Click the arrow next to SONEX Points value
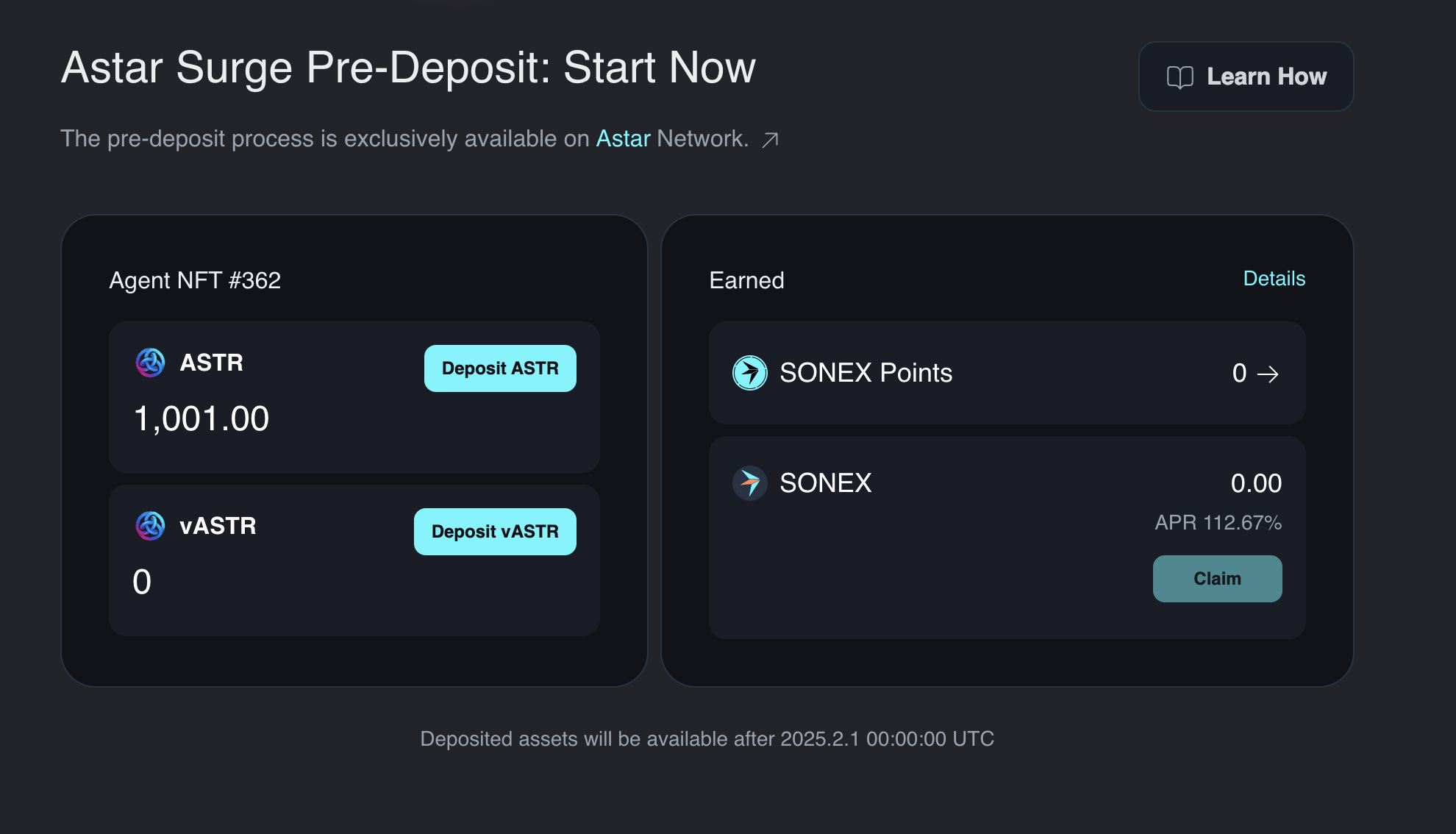This screenshot has width=1456, height=834. point(1268,374)
